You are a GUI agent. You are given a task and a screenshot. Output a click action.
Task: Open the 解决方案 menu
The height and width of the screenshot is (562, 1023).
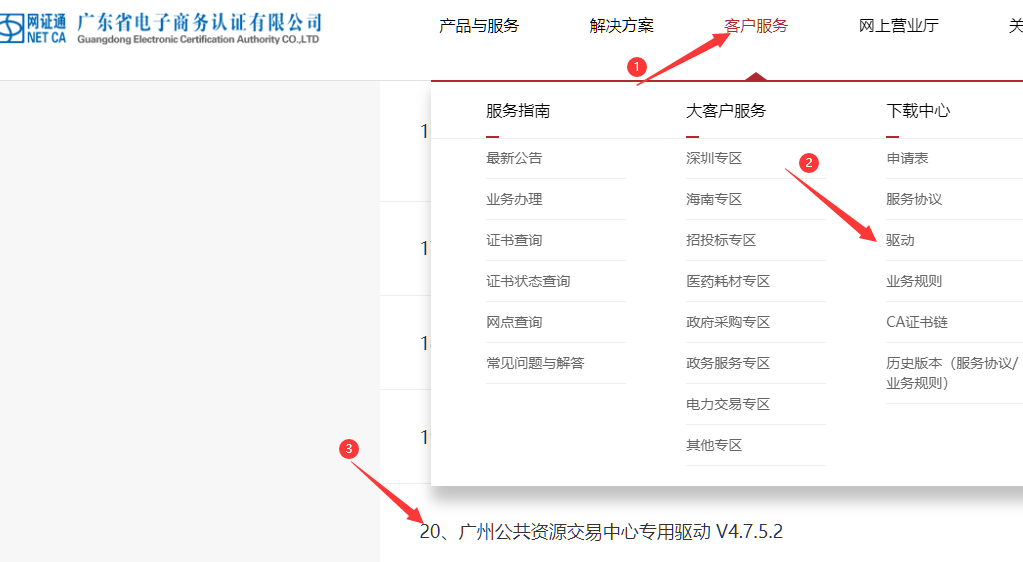621,26
